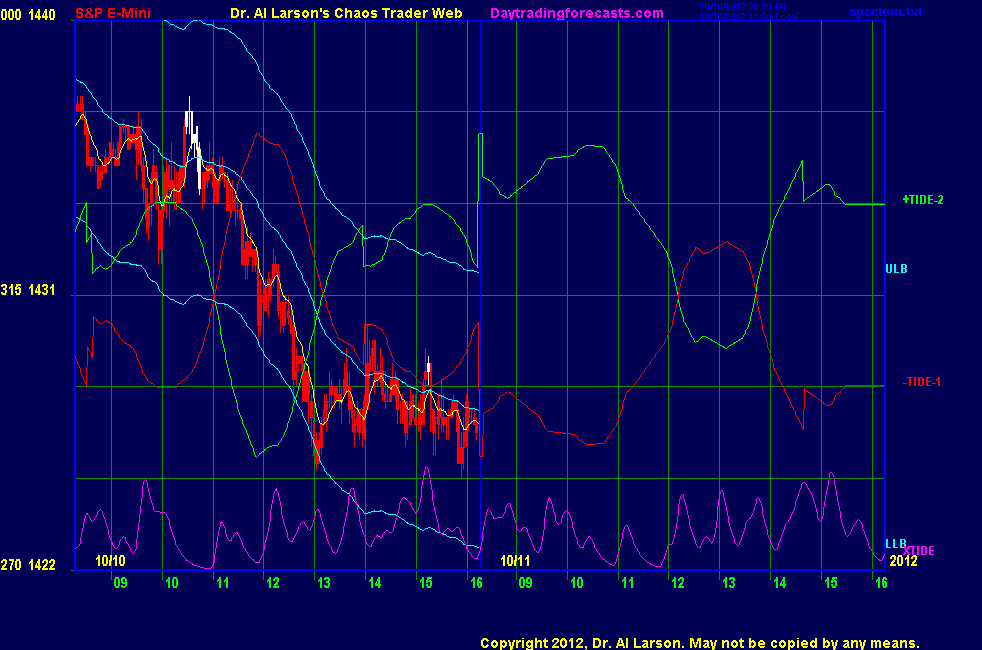Screen dimensions: 982x650
Task: Click the ULB upper band label
Action: coord(896,269)
